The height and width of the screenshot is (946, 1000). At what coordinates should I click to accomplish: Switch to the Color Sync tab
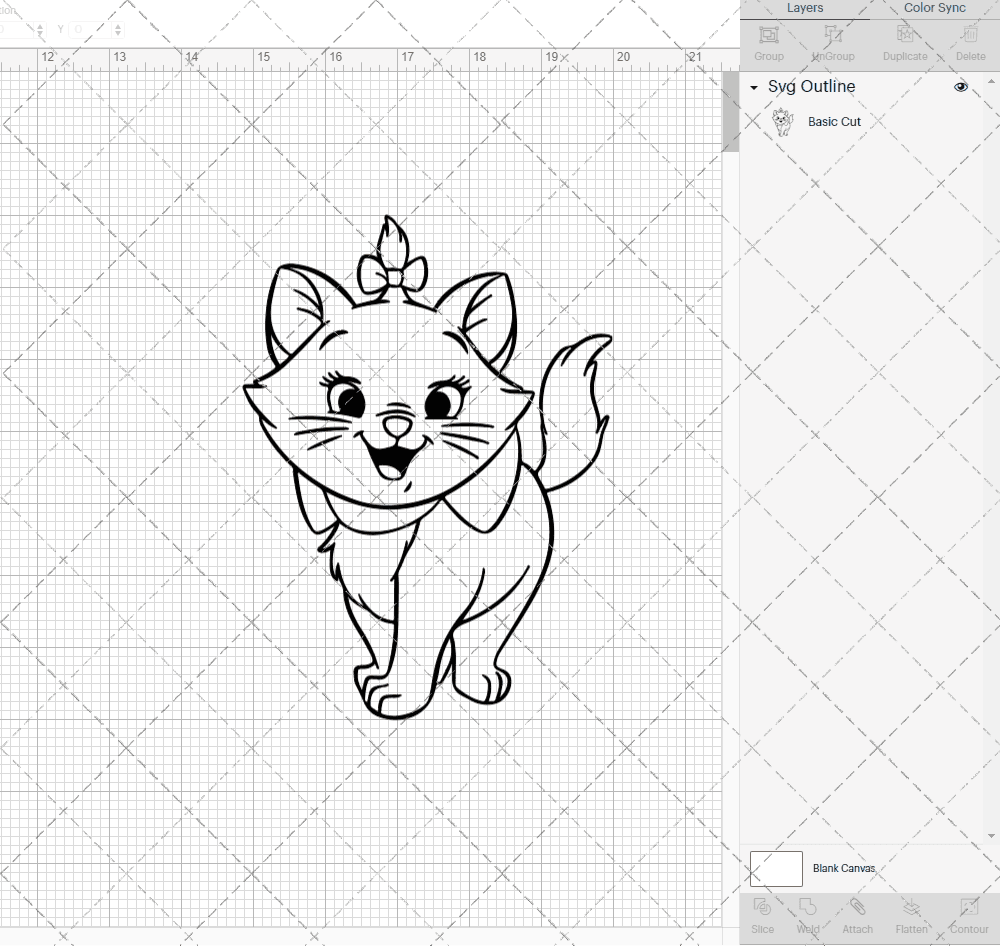(x=934, y=8)
